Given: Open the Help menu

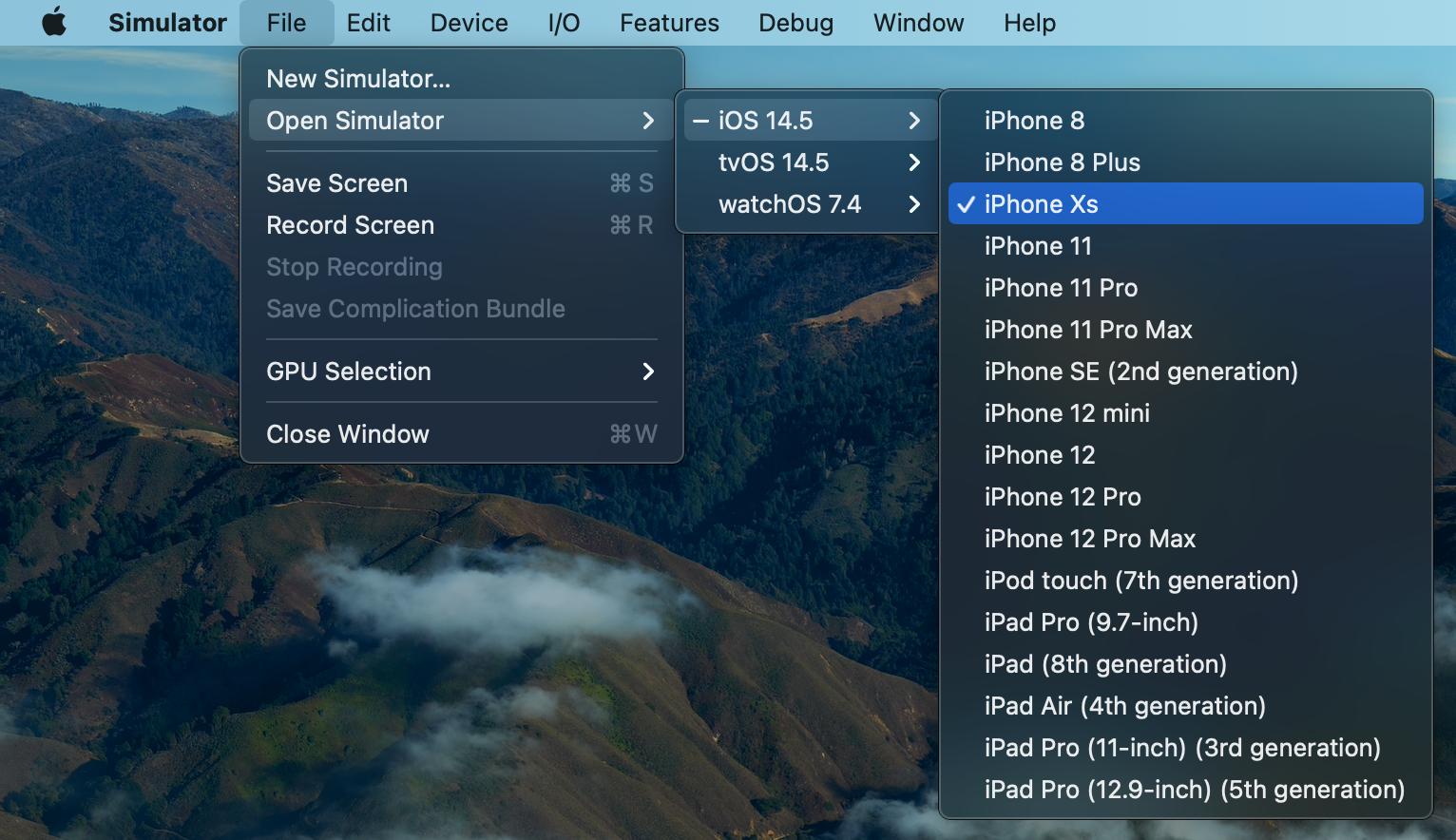Looking at the screenshot, I should point(1029,22).
